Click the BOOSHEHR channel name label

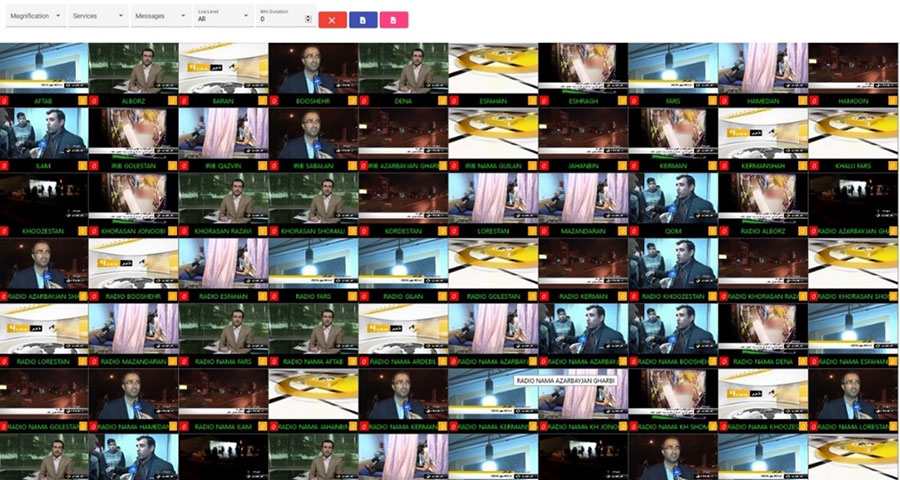click(313, 100)
